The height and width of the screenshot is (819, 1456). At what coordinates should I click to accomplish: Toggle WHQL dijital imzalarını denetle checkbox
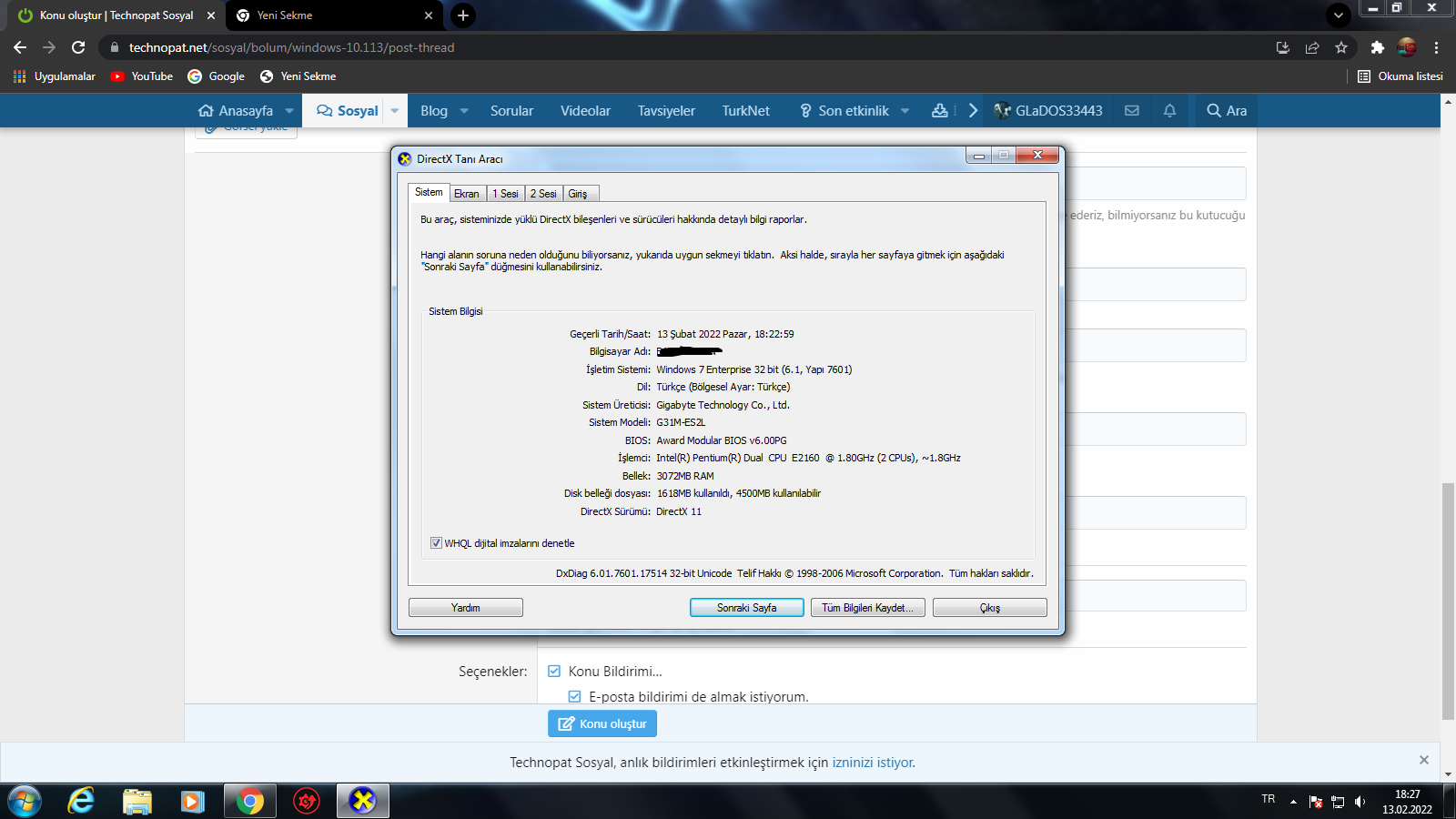click(437, 543)
